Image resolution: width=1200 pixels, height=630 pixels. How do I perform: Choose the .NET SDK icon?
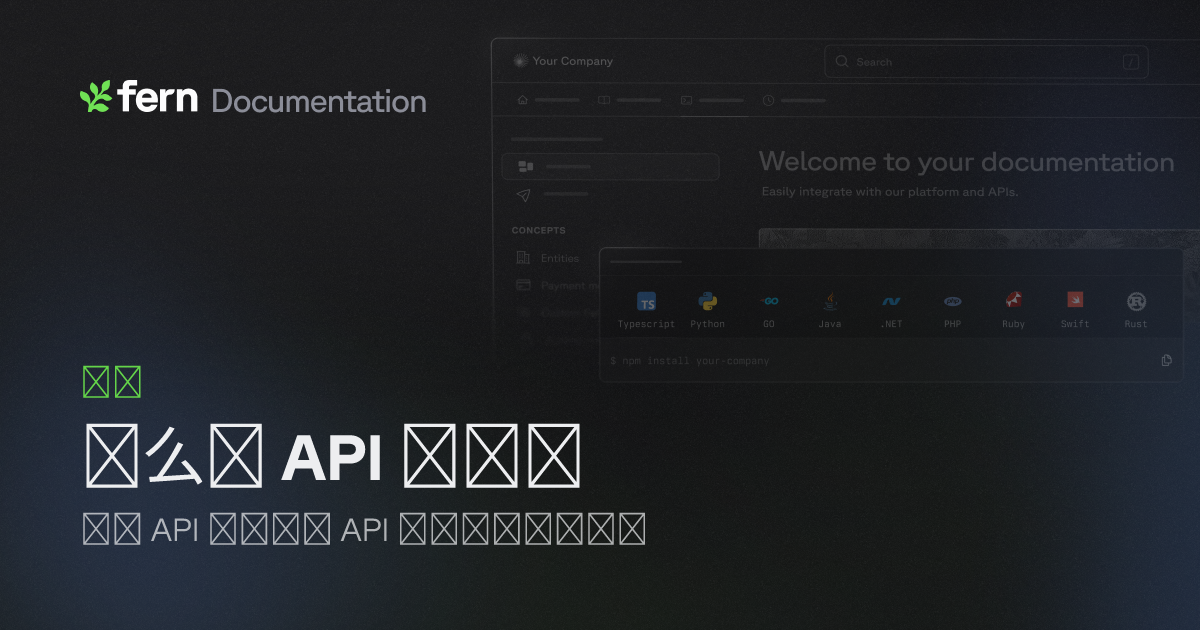tap(891, 301)
